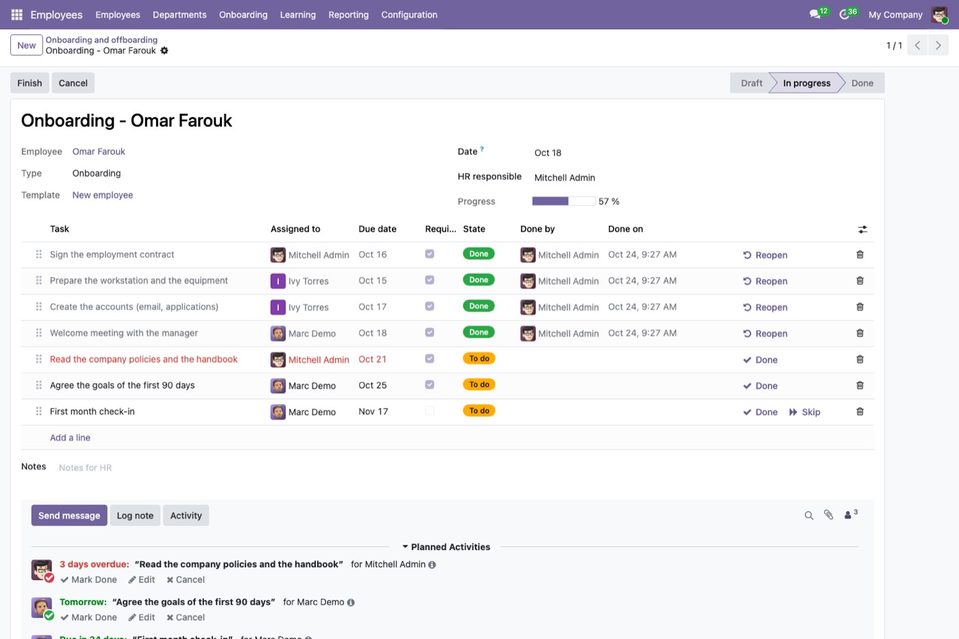Open the Reporting menu
Screen dimensions: 959x639
[x=348, y=15]
